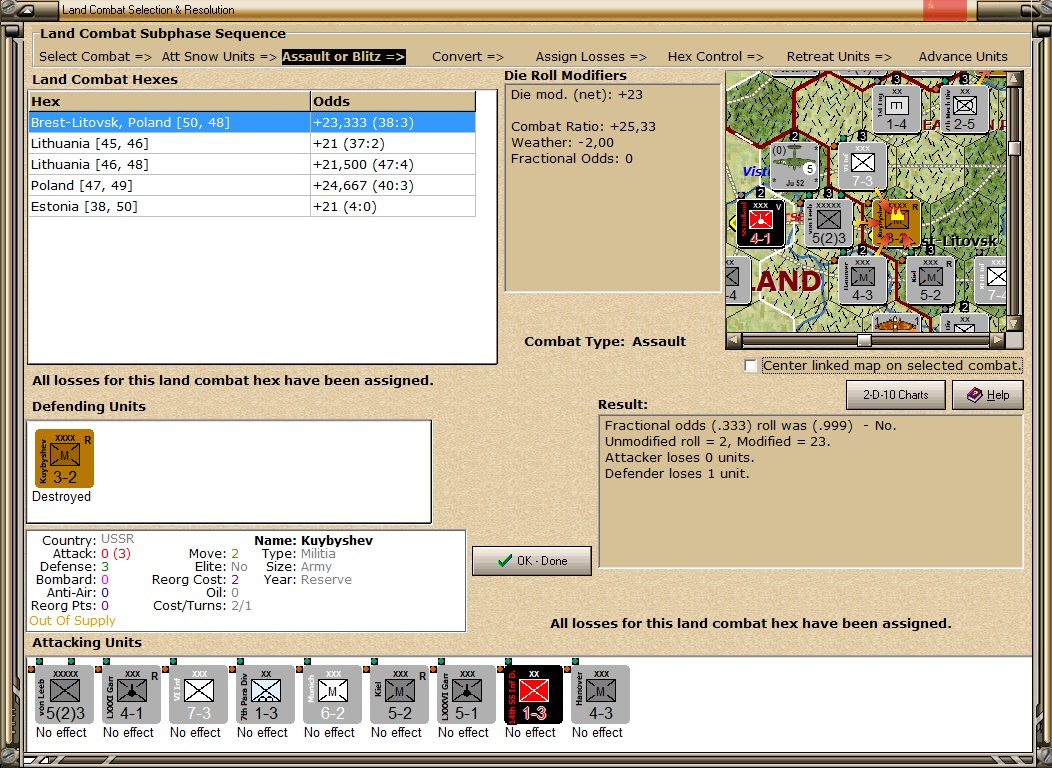Click Advance Units subphase step

tap(963, 57)
